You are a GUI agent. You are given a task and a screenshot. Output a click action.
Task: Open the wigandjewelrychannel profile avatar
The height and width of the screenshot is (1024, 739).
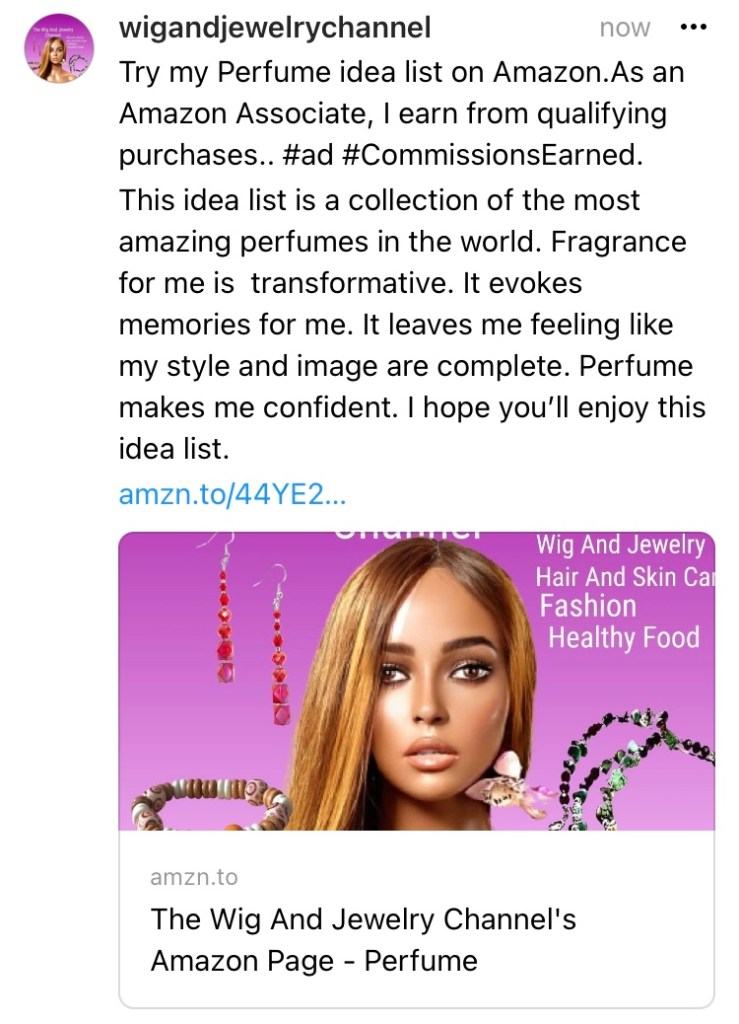pos(59,48)
